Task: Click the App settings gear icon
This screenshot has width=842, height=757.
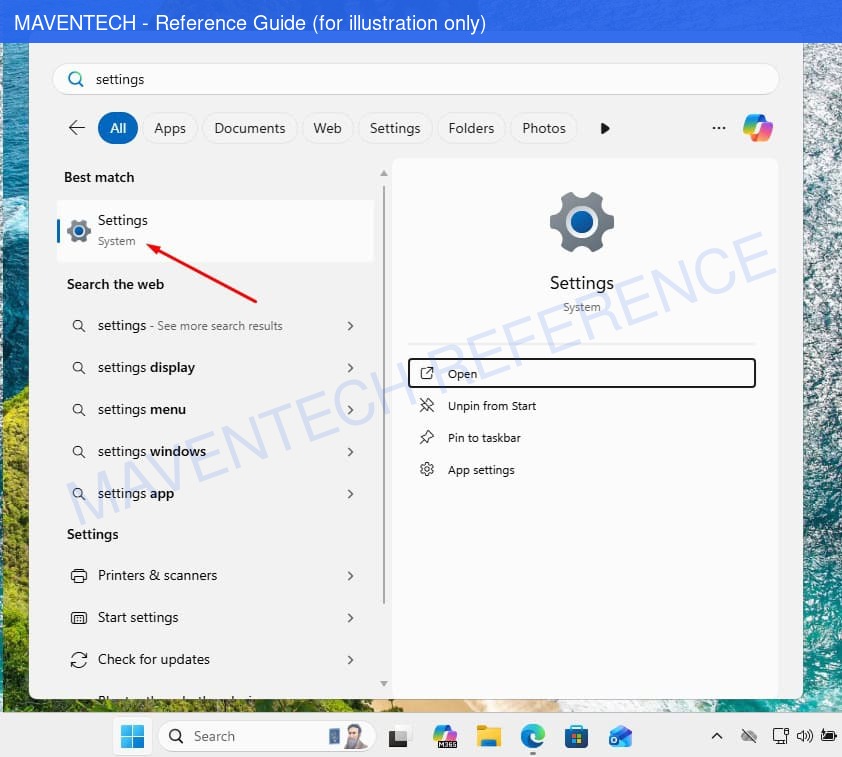Action: click(427, 469)
